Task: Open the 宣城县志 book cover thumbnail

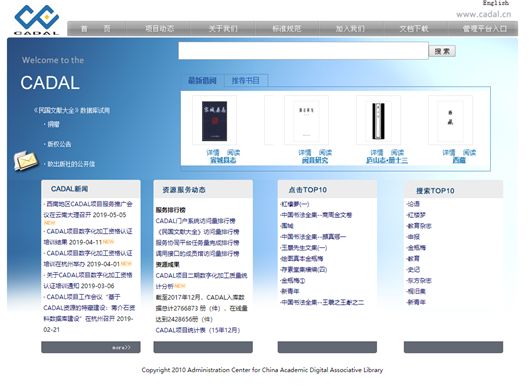Action: pos(214,121)
